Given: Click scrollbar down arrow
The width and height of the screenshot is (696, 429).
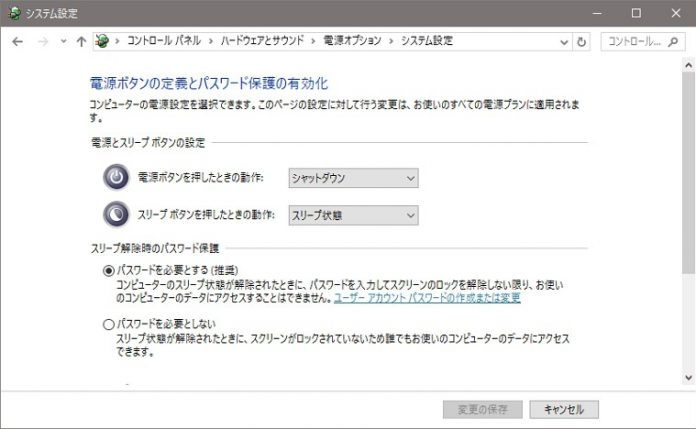Looking at the screenshot, I should 688,378.
